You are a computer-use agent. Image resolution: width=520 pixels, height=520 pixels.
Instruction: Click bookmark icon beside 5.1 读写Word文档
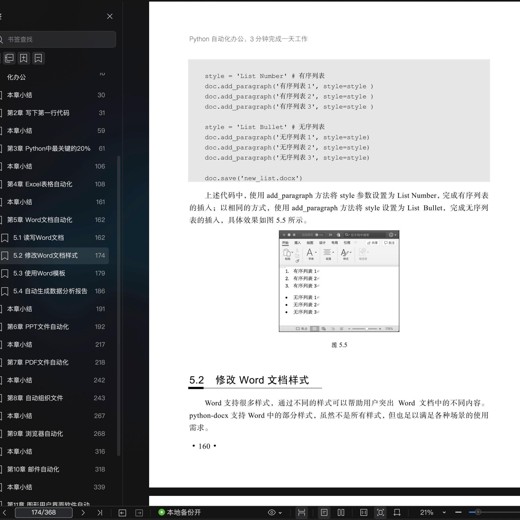click(x=5, y=238)
